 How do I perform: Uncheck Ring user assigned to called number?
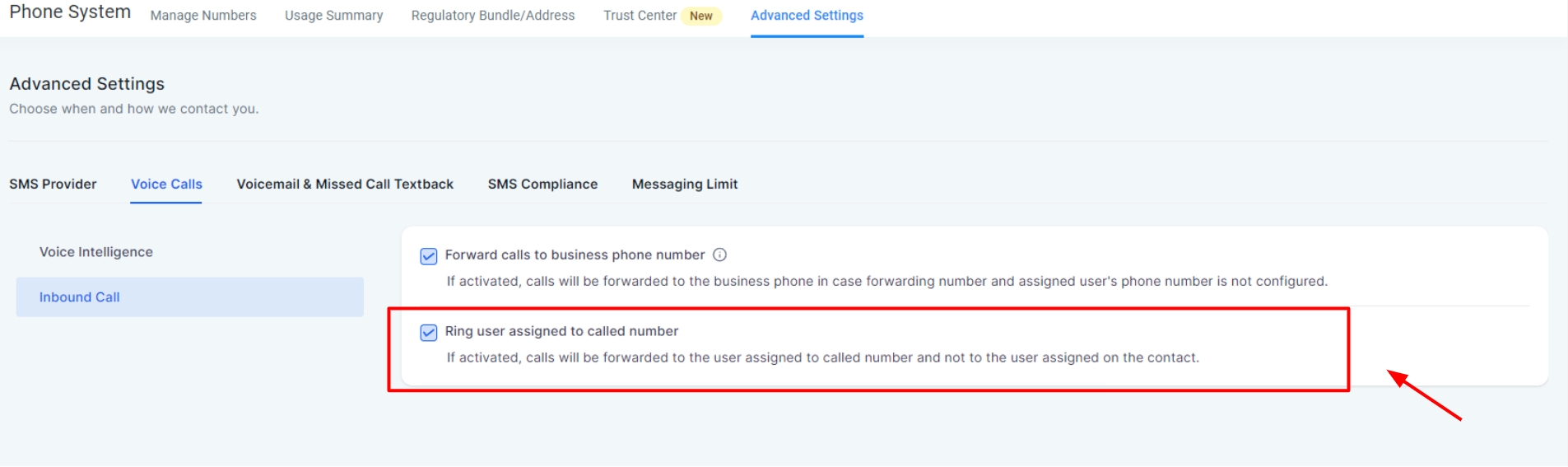(x=429, y=333)
